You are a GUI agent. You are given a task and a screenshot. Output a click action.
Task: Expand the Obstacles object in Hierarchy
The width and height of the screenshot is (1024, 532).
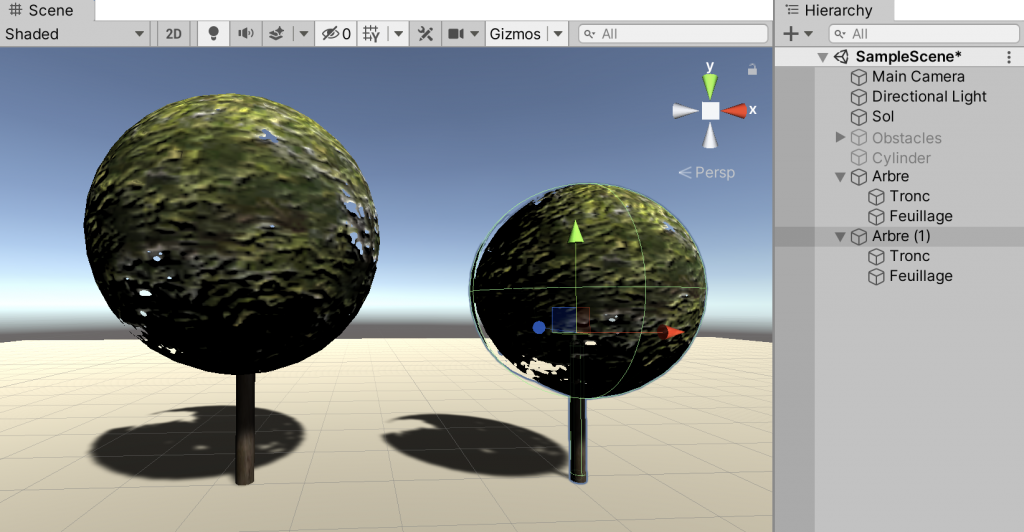click(840, 137)
